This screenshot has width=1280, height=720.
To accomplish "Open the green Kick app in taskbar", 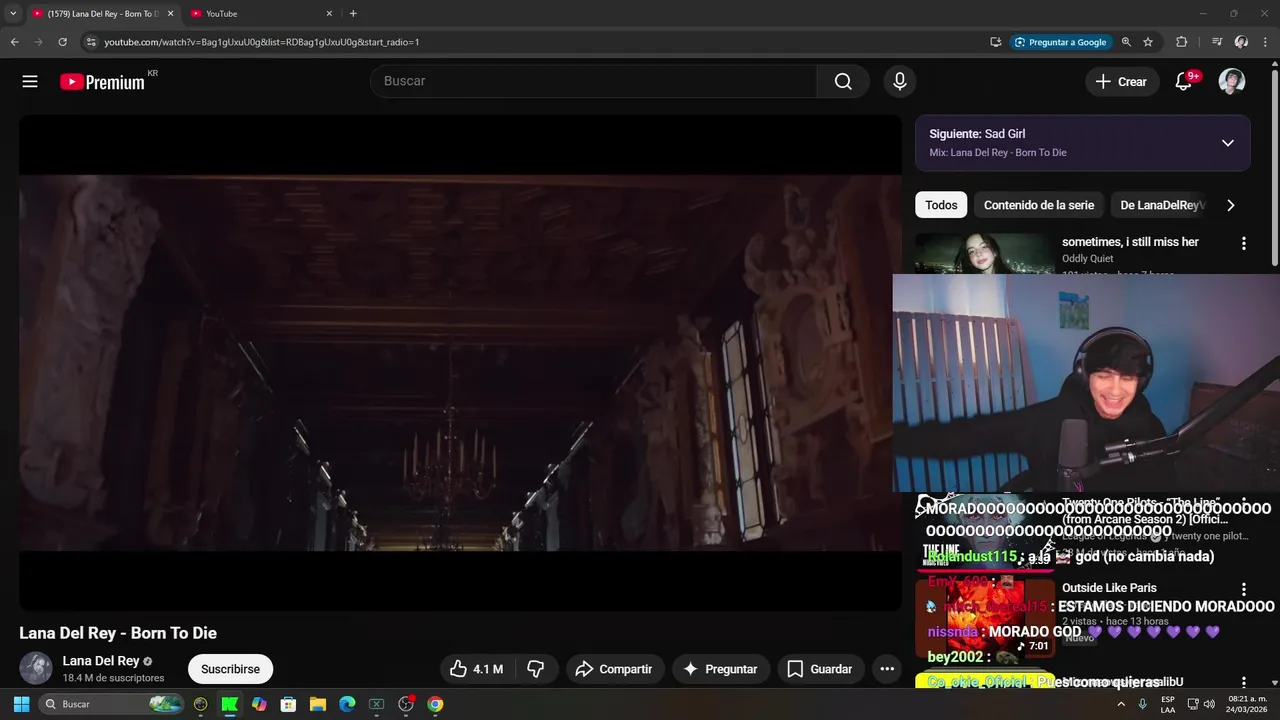I will tap(230, 704).
